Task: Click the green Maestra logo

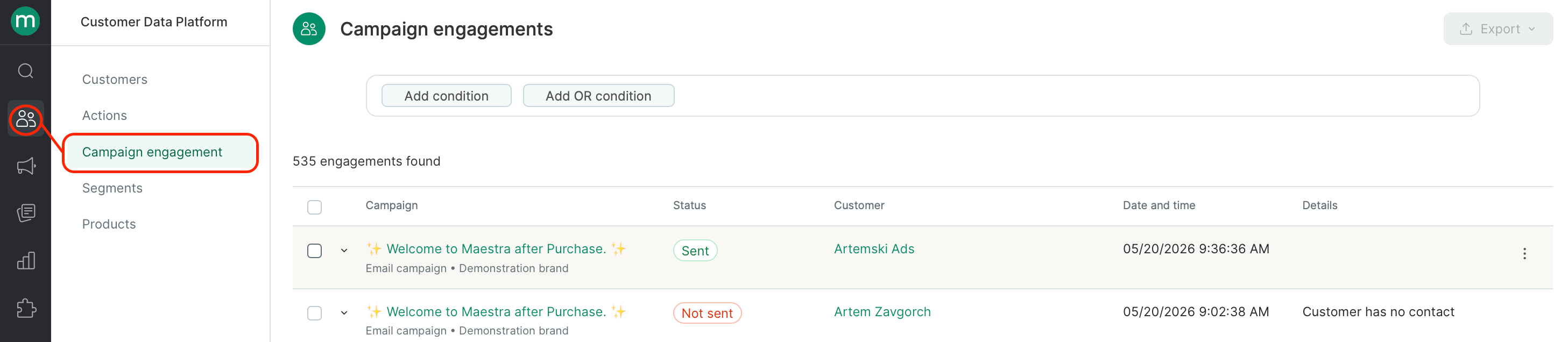Action: [26, 22]
